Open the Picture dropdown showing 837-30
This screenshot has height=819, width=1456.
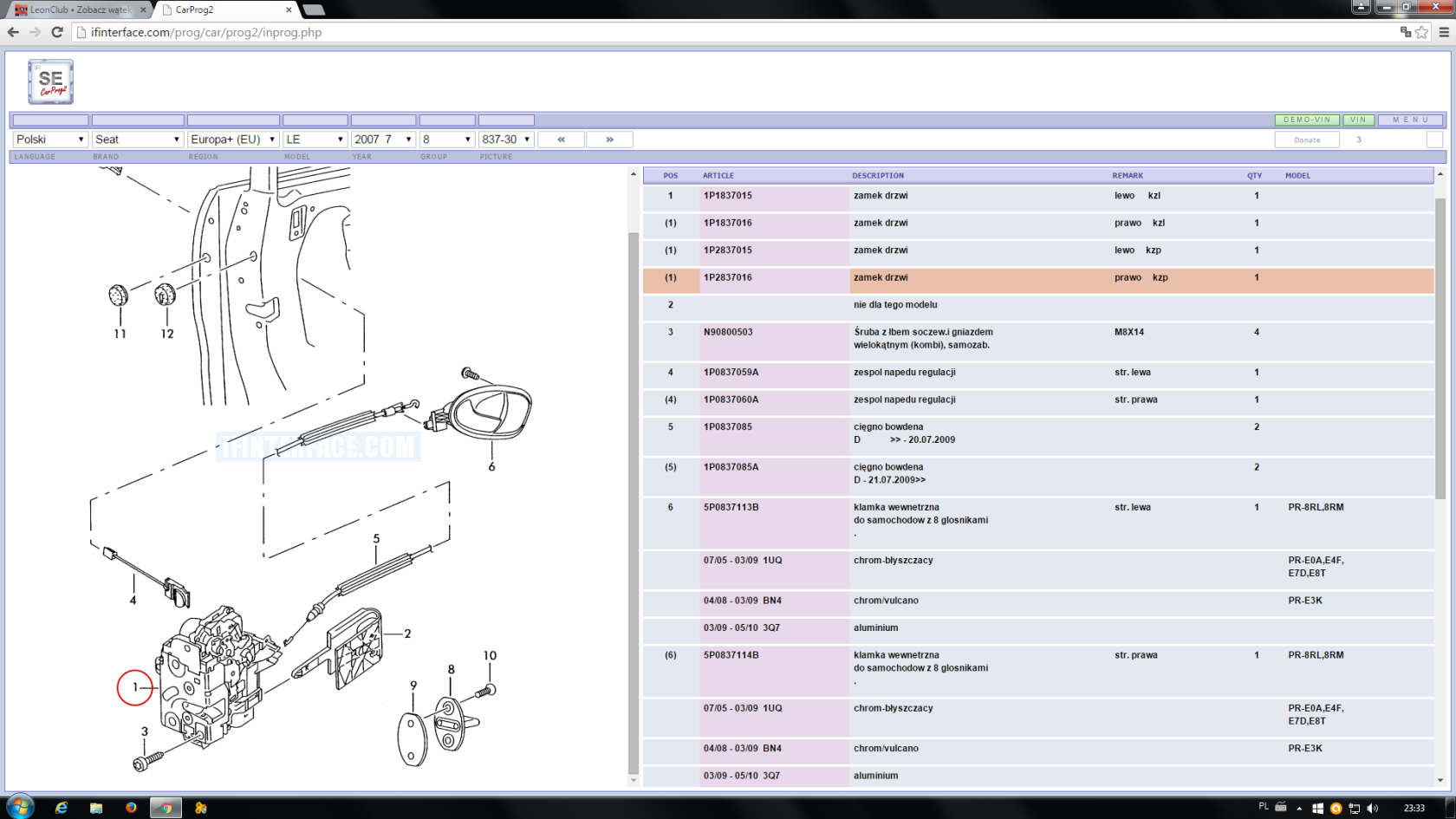coord(506,140)
